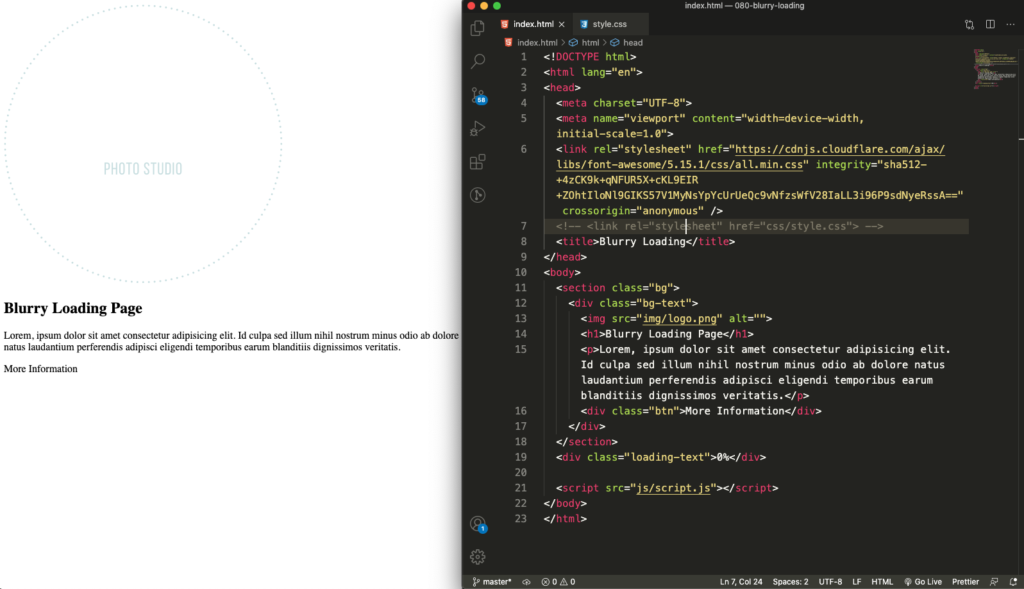Click the sync changes icon in status bar
The height and width of the screenshot is (589, 1024).
pos(526,582)
